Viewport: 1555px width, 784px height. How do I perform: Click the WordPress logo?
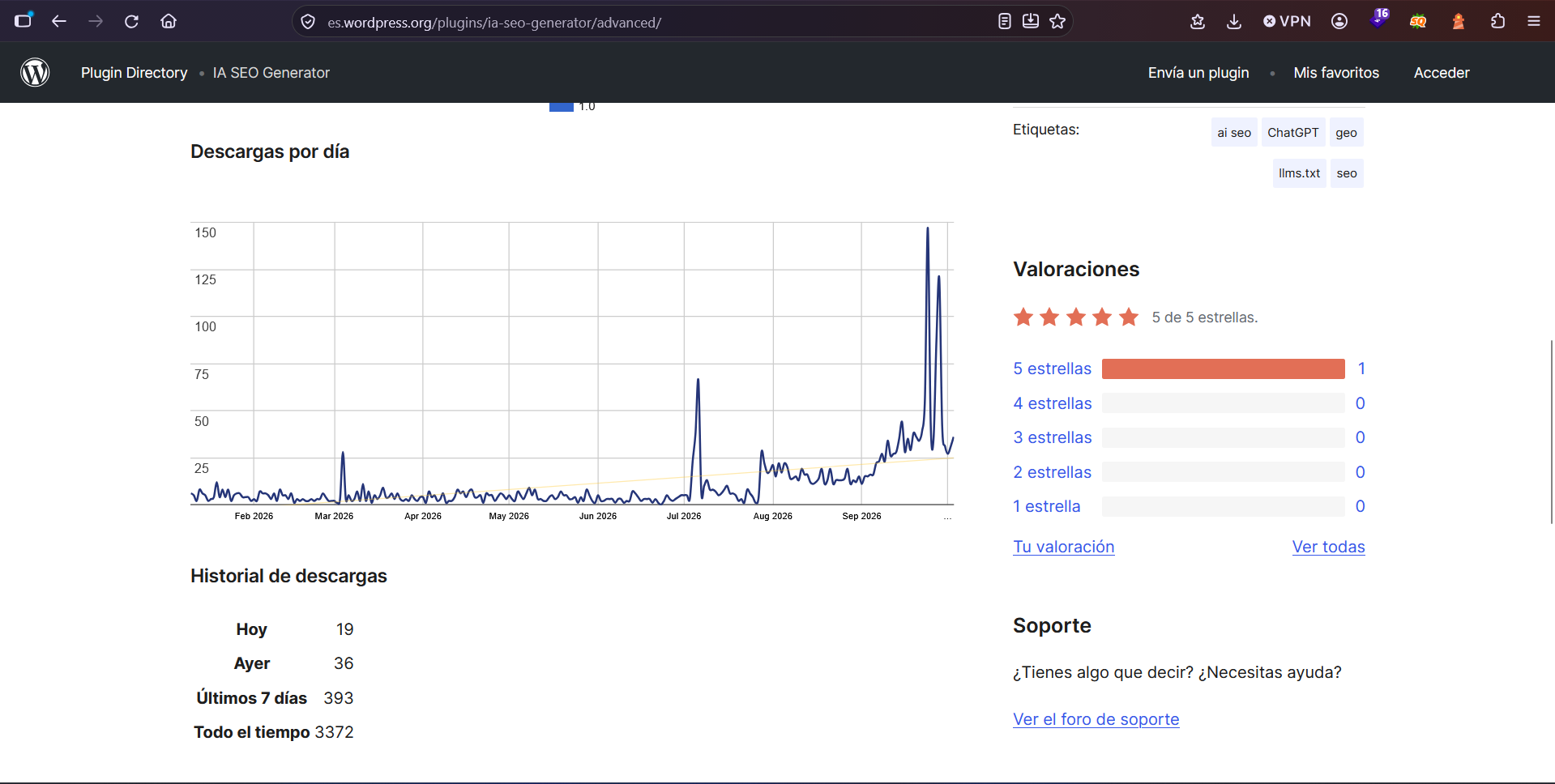[35, 72]
